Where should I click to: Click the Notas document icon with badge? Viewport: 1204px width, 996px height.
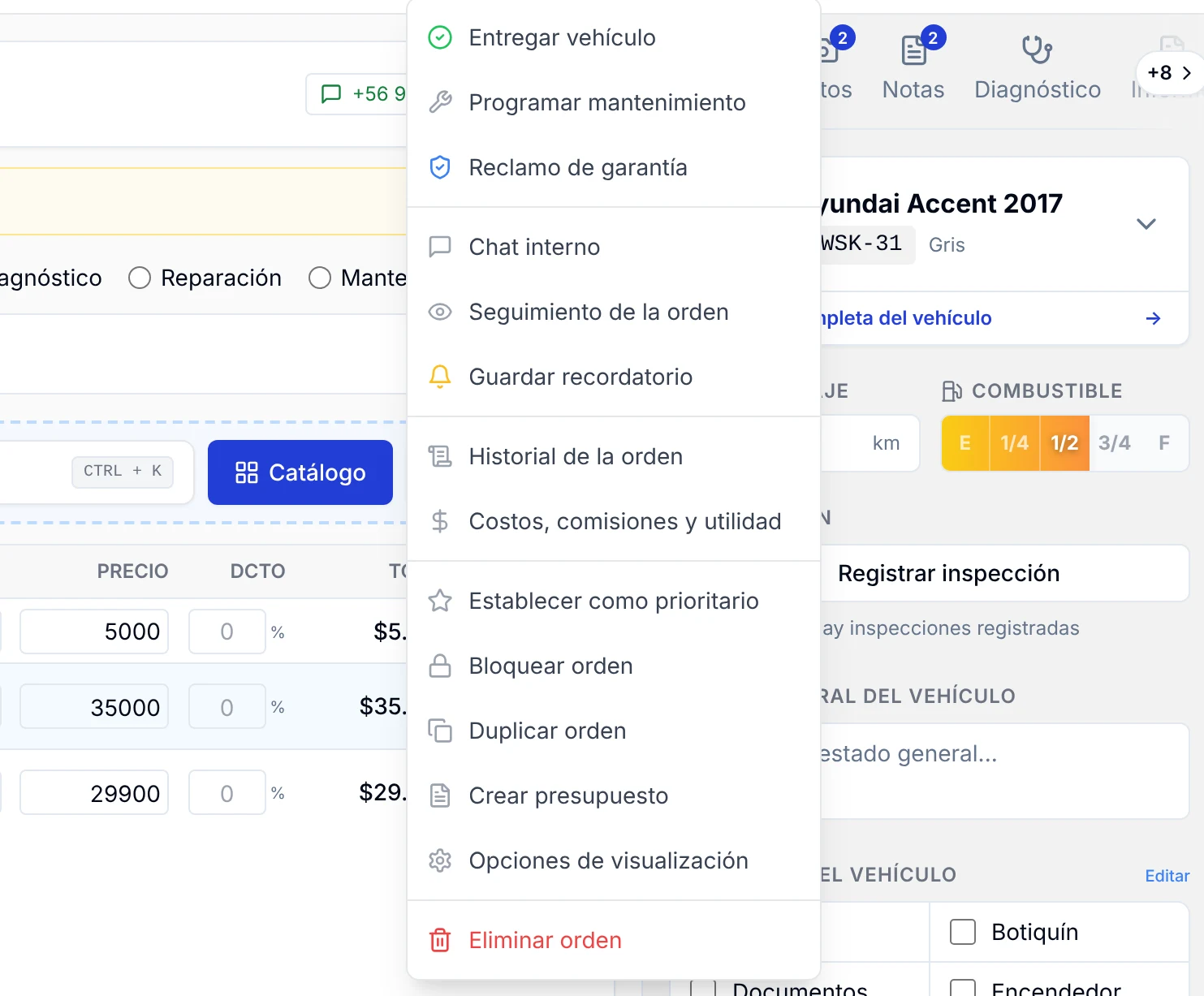pyautogui.click(x=914, y=50)
